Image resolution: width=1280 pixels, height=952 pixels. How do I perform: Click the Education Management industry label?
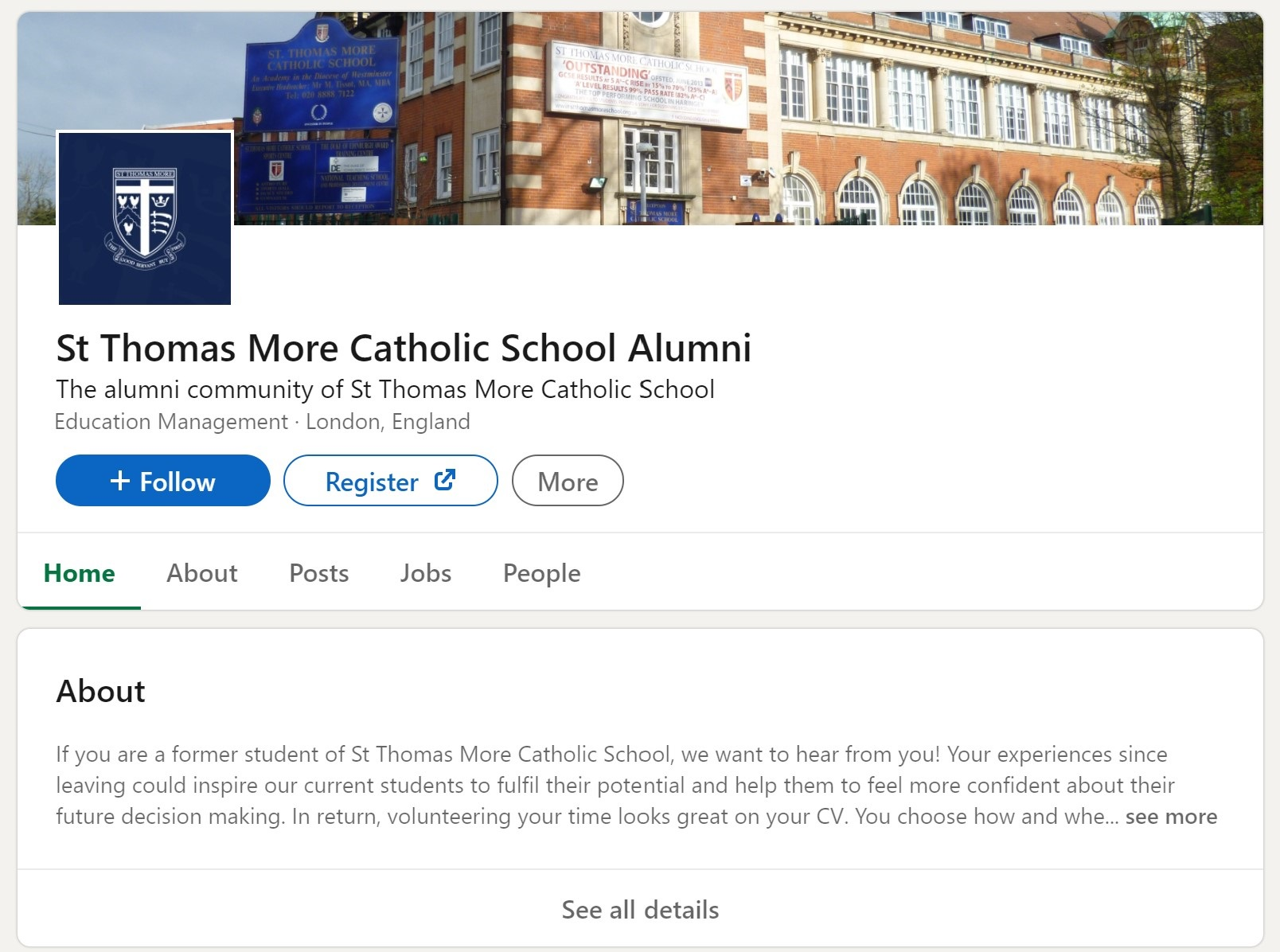[171, 421]
